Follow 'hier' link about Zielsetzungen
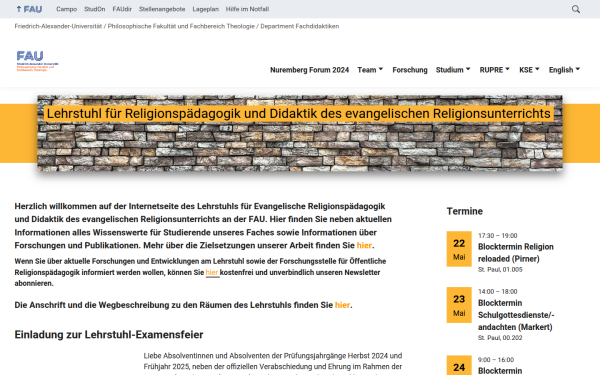The width and height of the screenshot is (600, 375). point(364,246)
